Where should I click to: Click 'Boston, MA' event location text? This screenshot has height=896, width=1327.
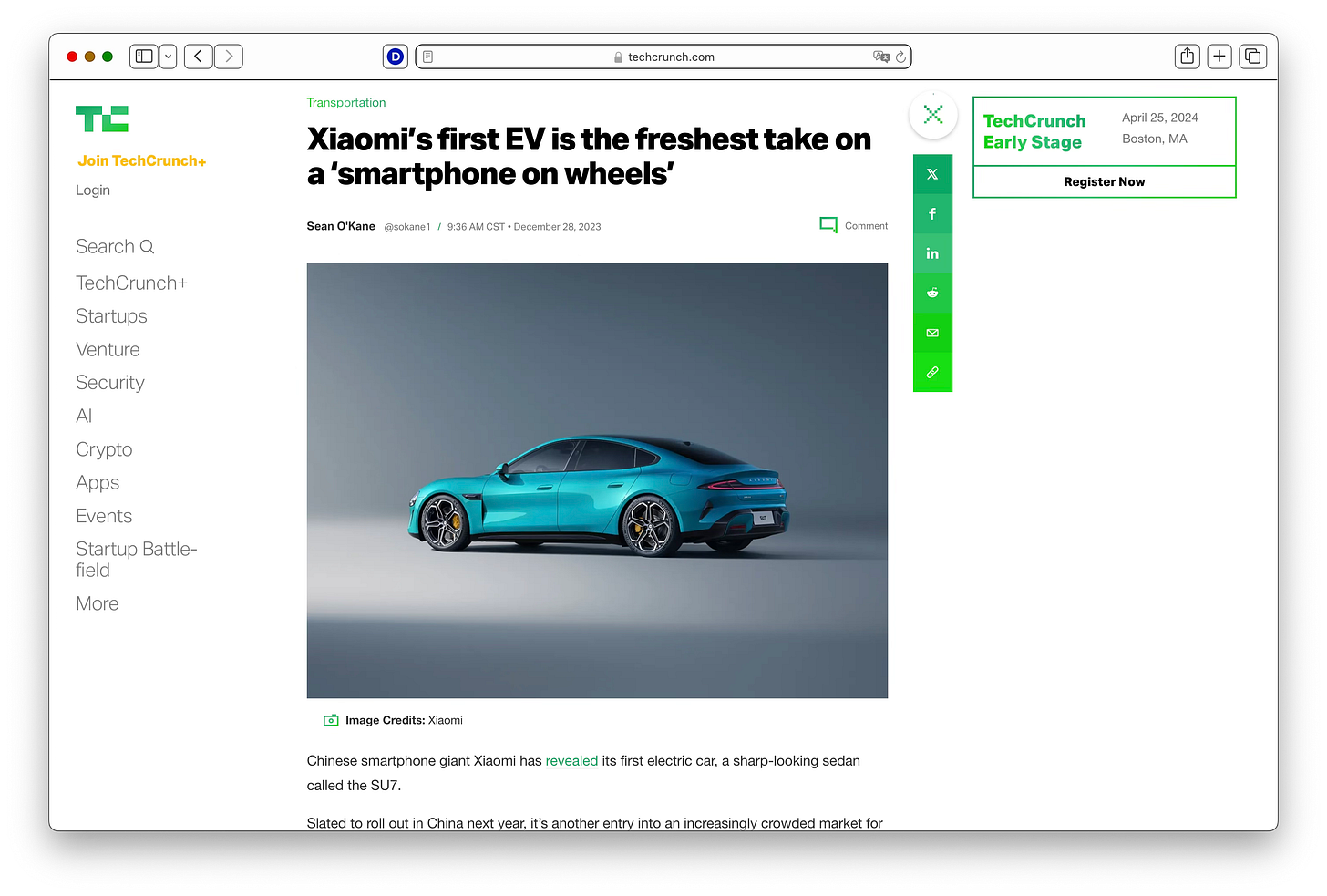[1155, 139]
